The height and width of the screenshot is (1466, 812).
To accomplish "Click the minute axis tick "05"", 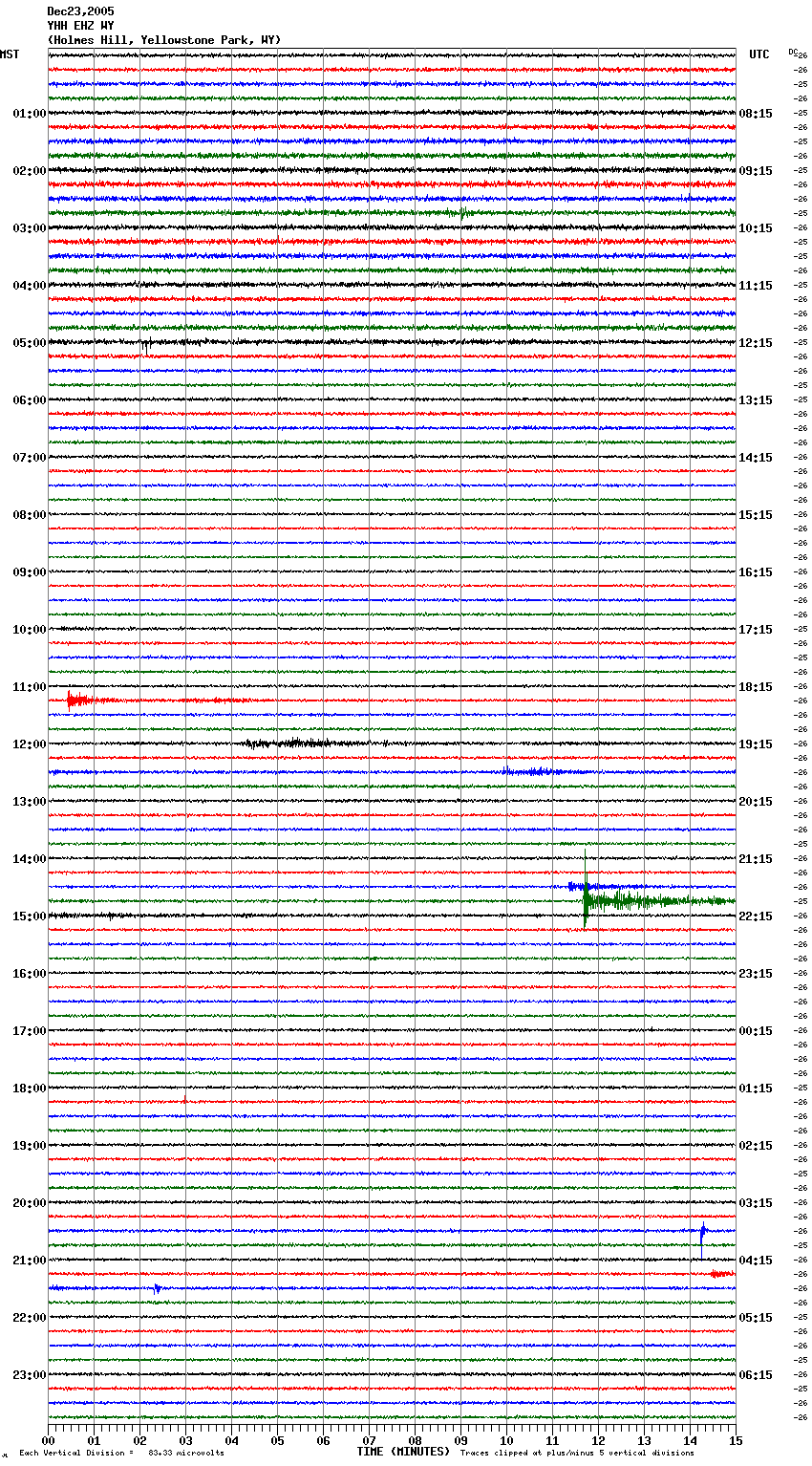I will pos(277,1440).
